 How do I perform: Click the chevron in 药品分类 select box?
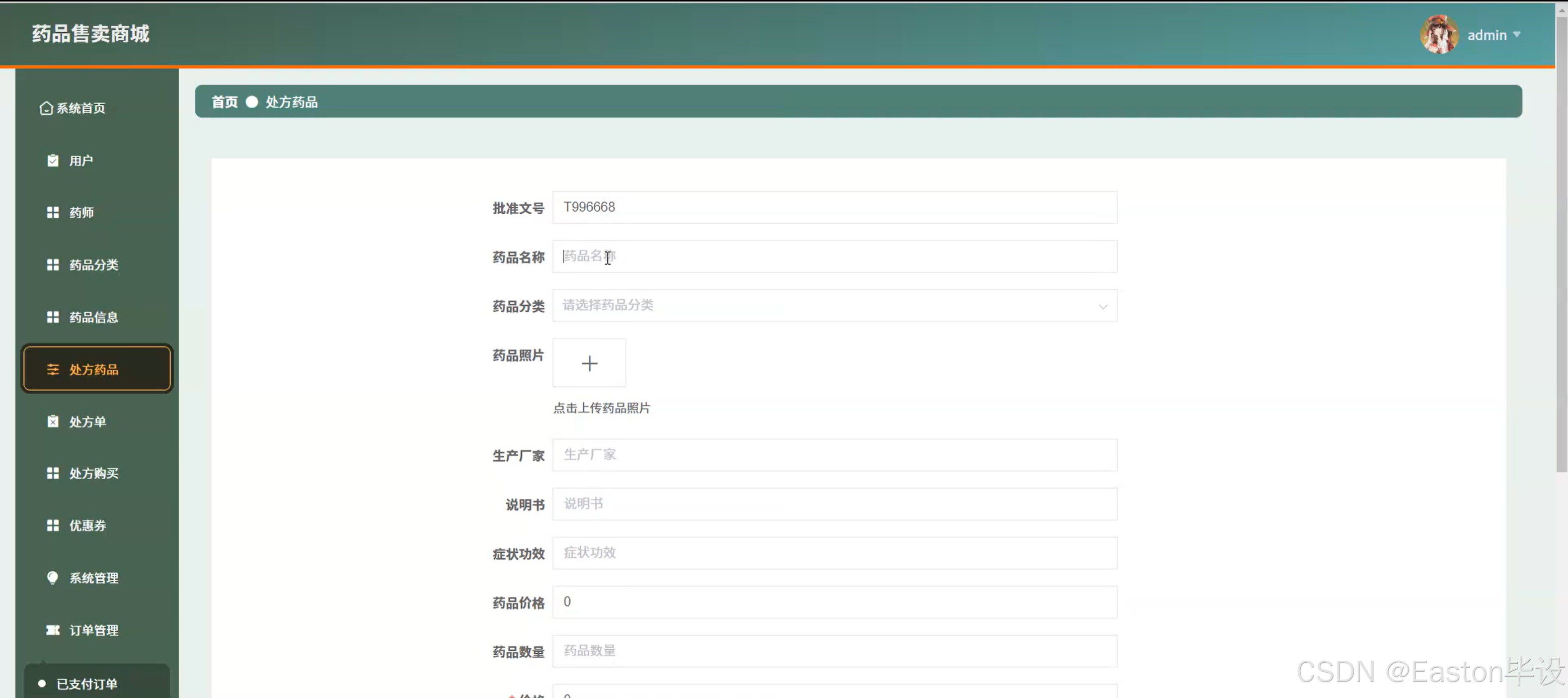point(1103,307)
